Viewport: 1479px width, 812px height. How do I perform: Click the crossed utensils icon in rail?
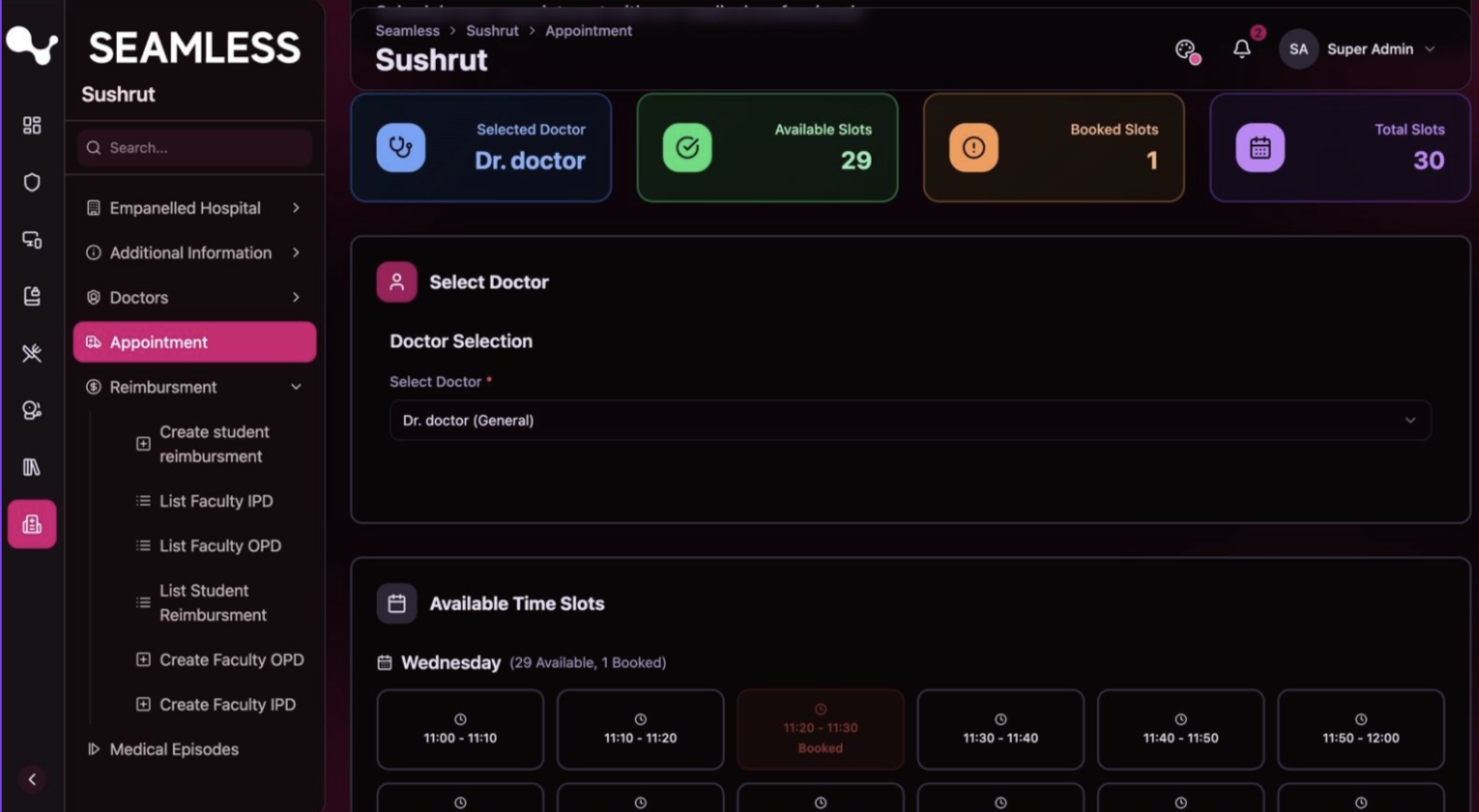pos(32,354)
